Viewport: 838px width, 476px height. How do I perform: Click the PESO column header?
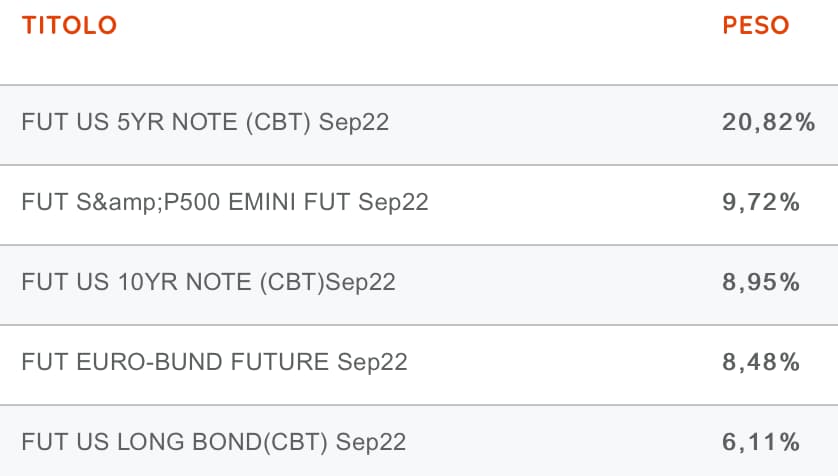click(x=756, y=27)
